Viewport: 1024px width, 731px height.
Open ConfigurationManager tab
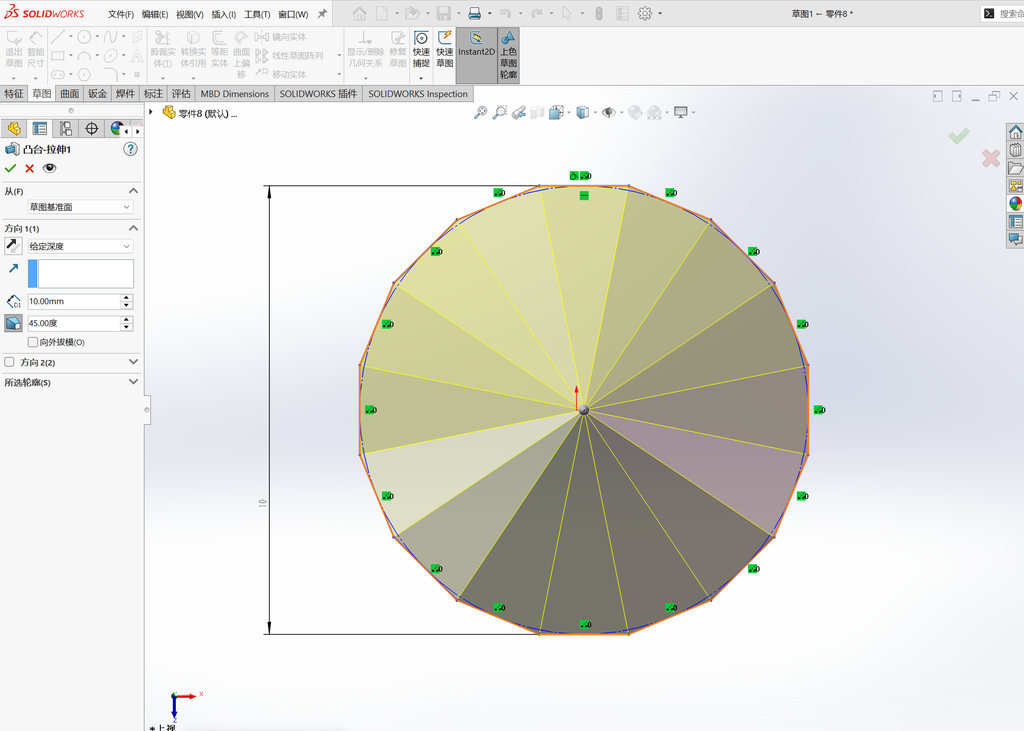tap(66, 129)
